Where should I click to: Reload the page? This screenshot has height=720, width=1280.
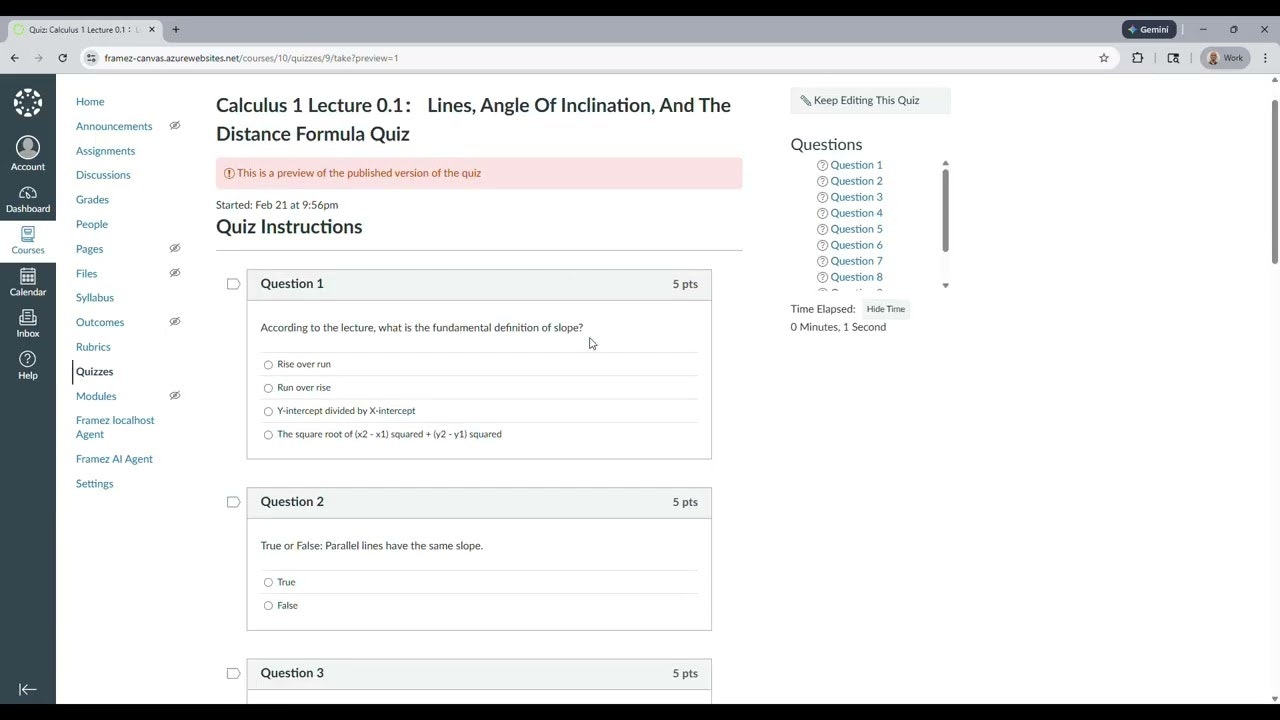click(62, 58)
